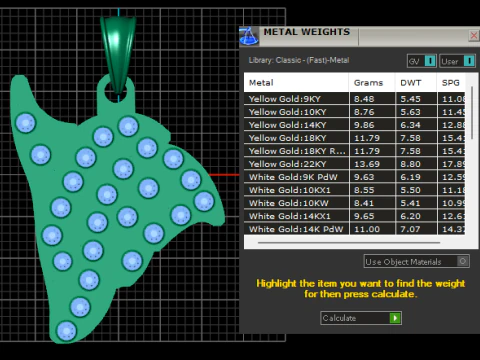The width and height of the screenshot is (480, 360).
Task: Click the vertical scrollbar of metal list
Action: 472,113
